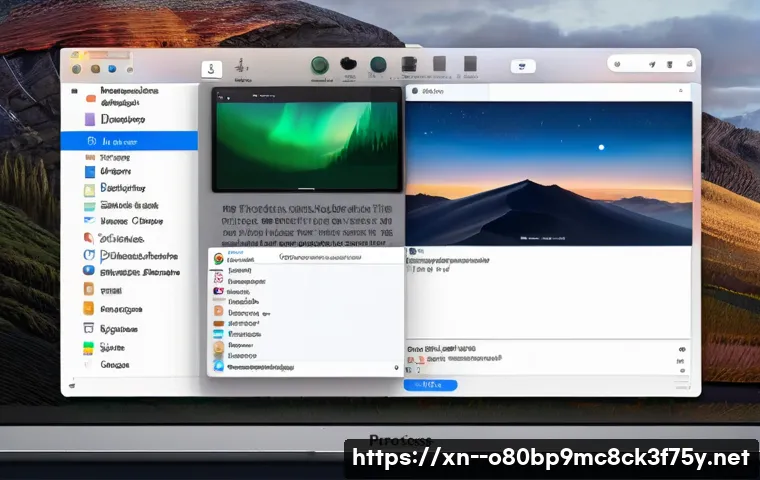Collapse the right panel using header chevron

tap(682, 91)
